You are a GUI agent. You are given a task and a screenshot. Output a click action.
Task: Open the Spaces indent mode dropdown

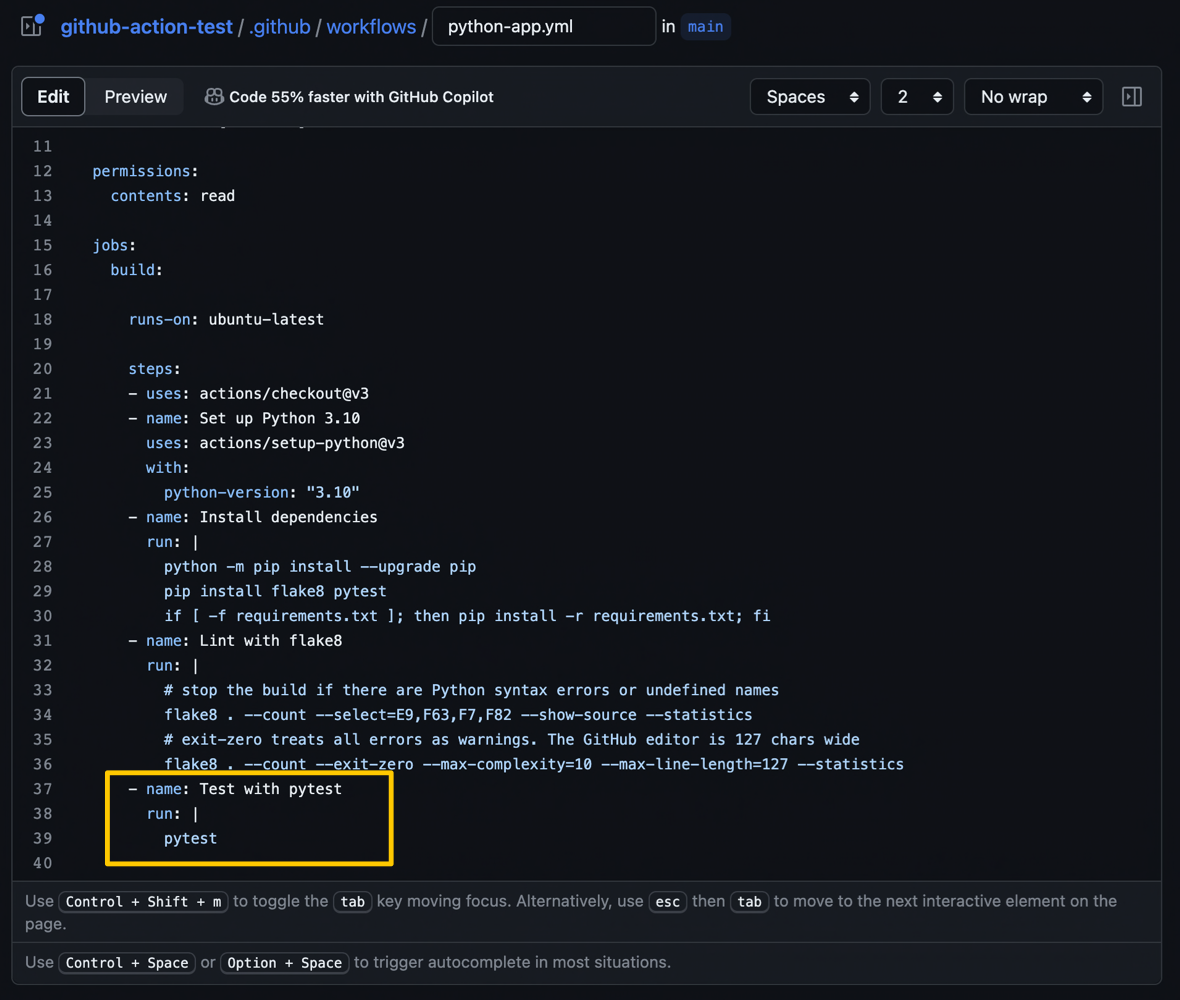(x=810, y=96)
